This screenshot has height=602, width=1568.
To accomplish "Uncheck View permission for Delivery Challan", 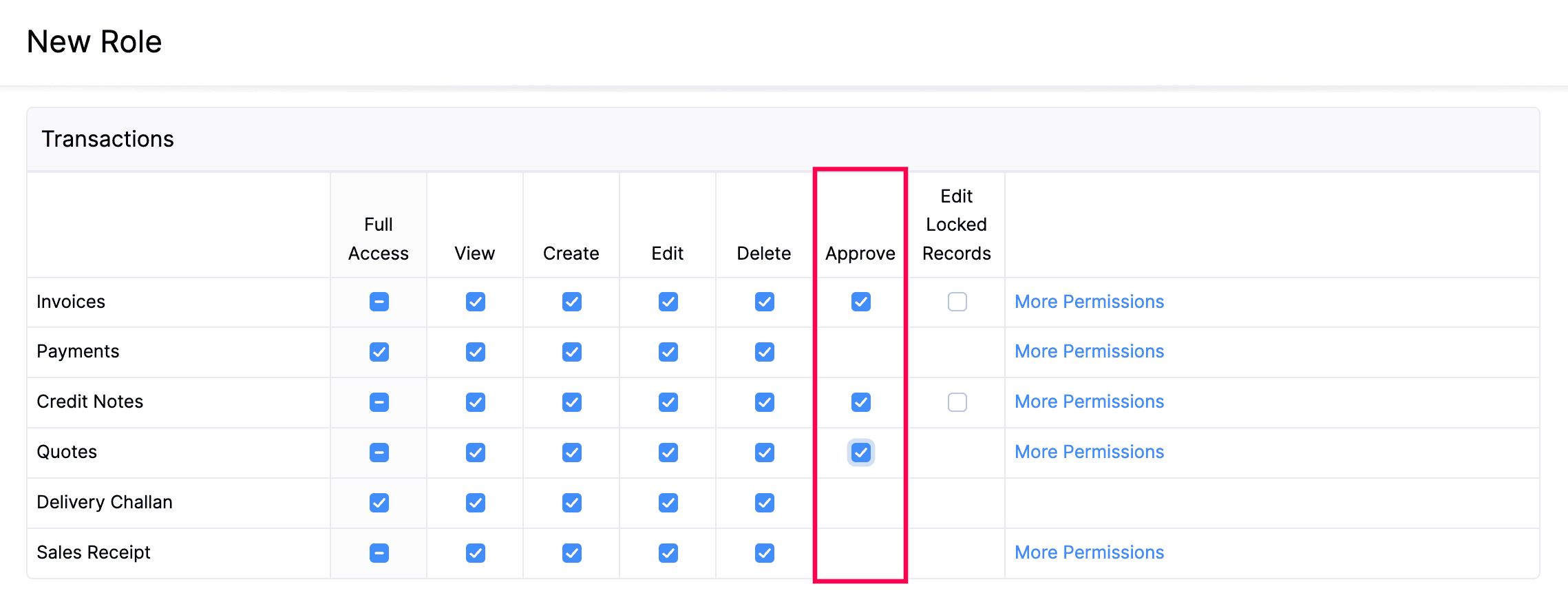I will [476, 503].
